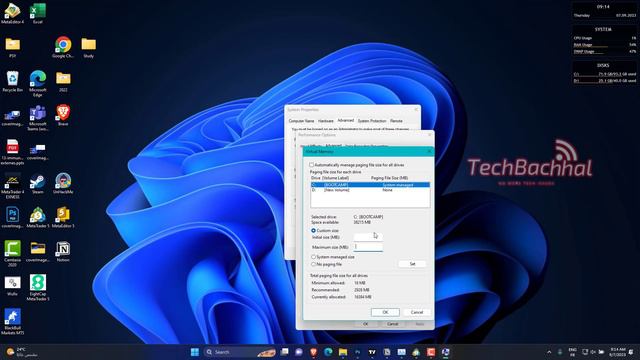Select the Custom size radio button
This screenshot has width=640, height=360.
click(x=313, y=231)
